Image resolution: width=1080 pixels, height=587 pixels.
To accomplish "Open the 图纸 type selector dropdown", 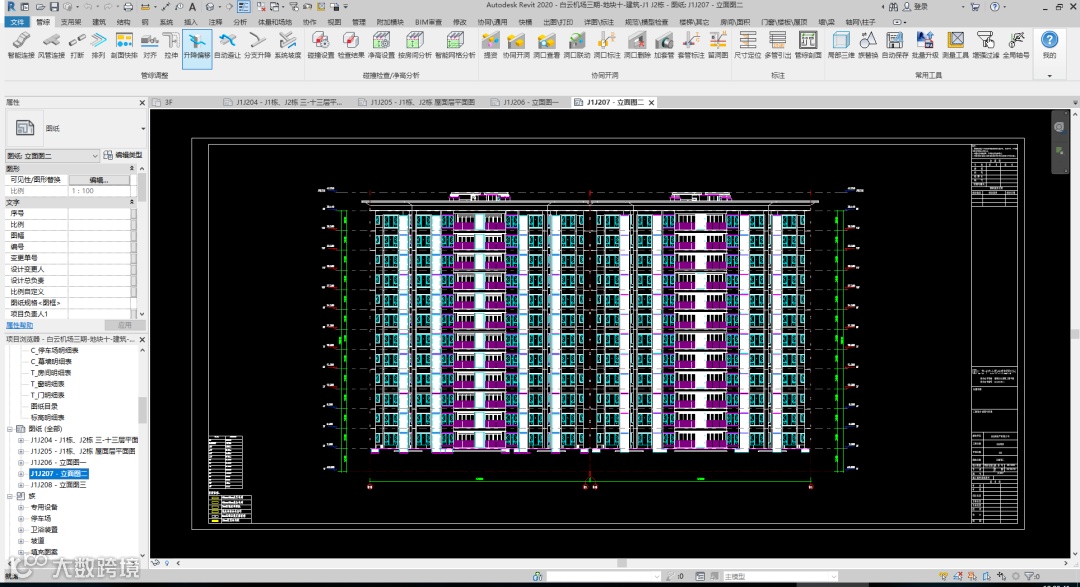I will coord(76,128).
